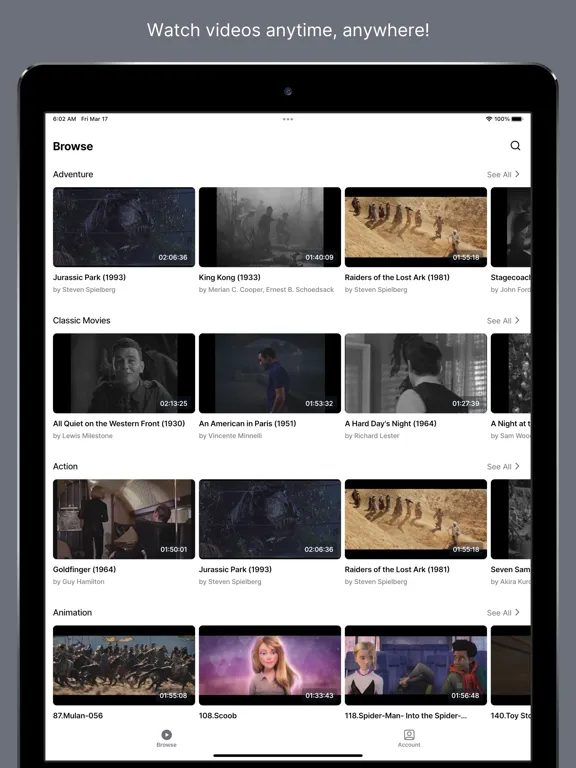The width and height of the screenshot is (576, 768).
Task: Open Raiders of the Lost Ark thumbnail in Action
Action: [x=416, y=519]
